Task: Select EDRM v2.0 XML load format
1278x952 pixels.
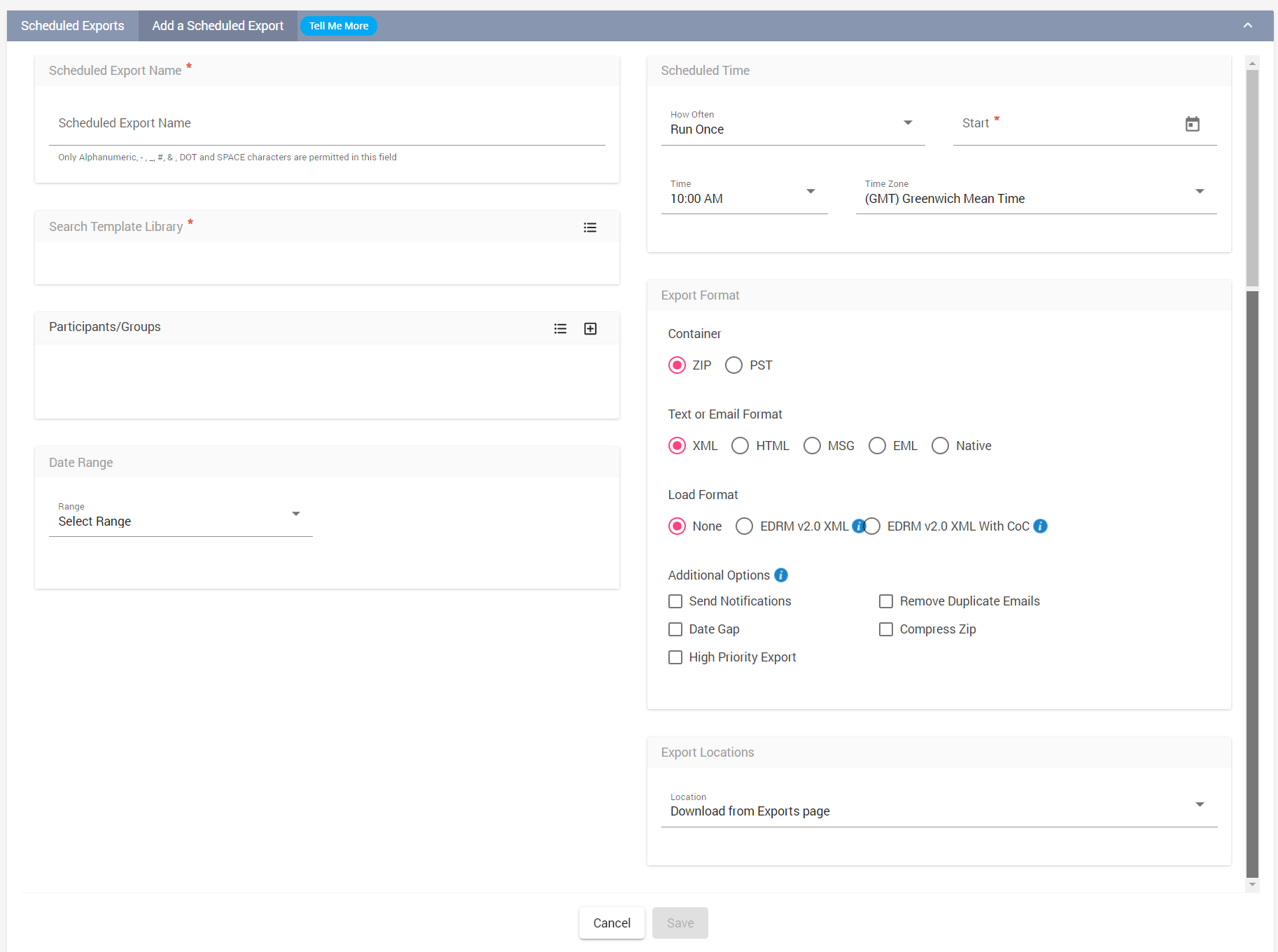Action: click(x=744, y=526)
